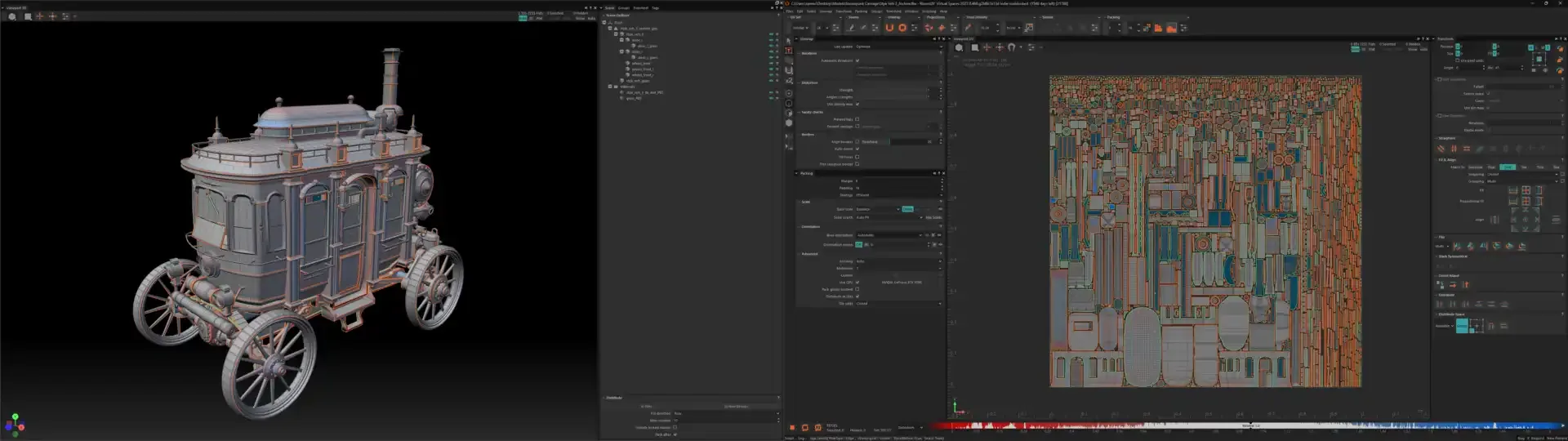Select the pointer tool in left sidebar
1568x441 pixels.
788,40
